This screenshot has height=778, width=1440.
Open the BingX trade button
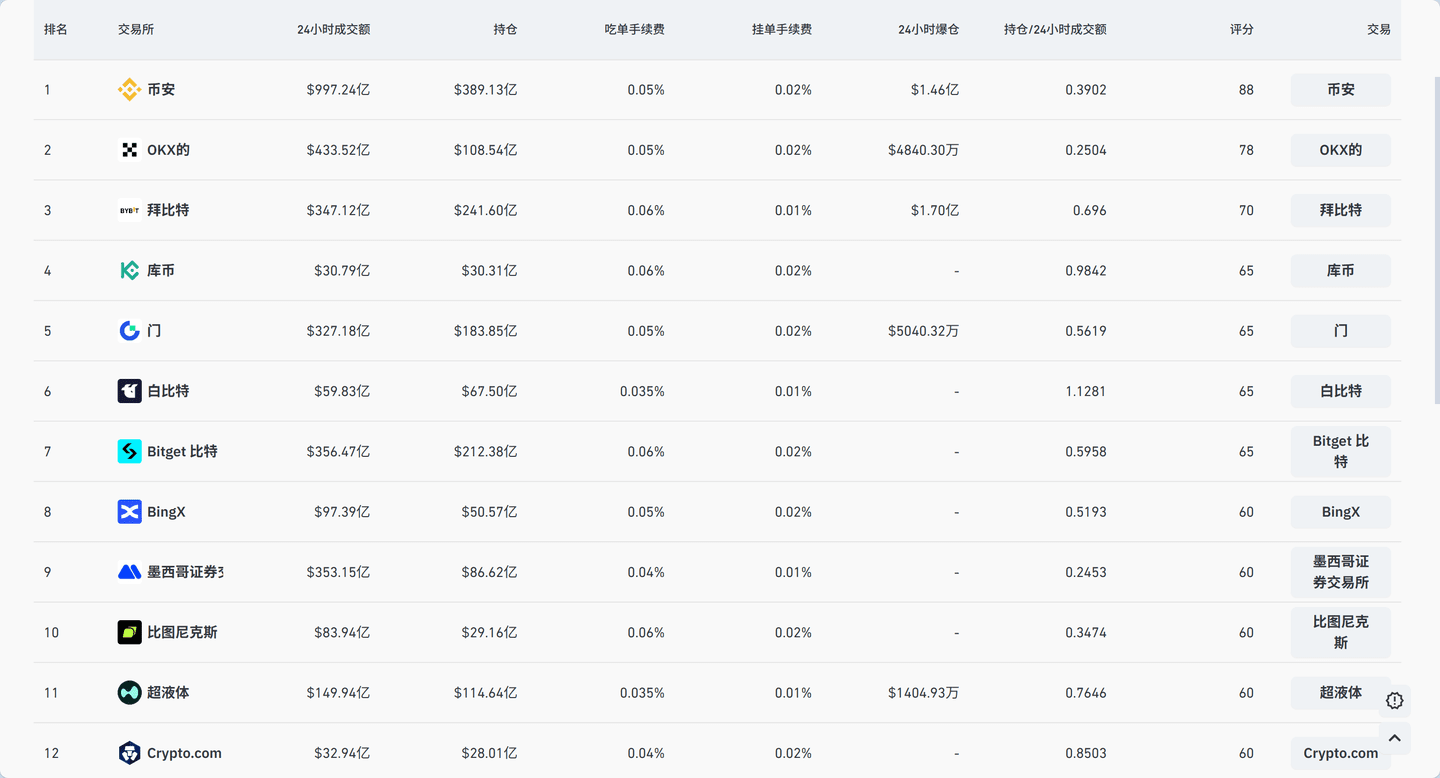pos(1340,512)
